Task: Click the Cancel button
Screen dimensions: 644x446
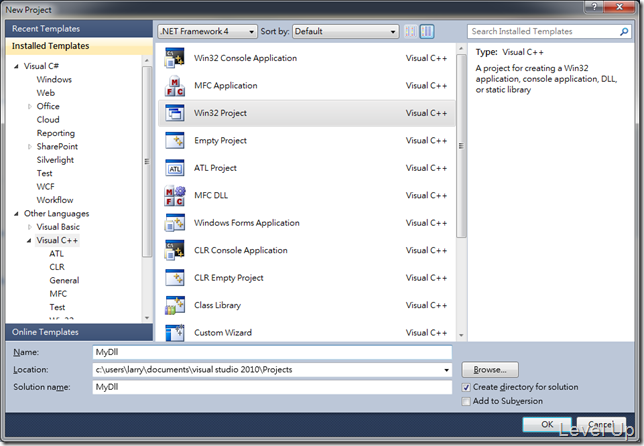Action: [601, 424]
